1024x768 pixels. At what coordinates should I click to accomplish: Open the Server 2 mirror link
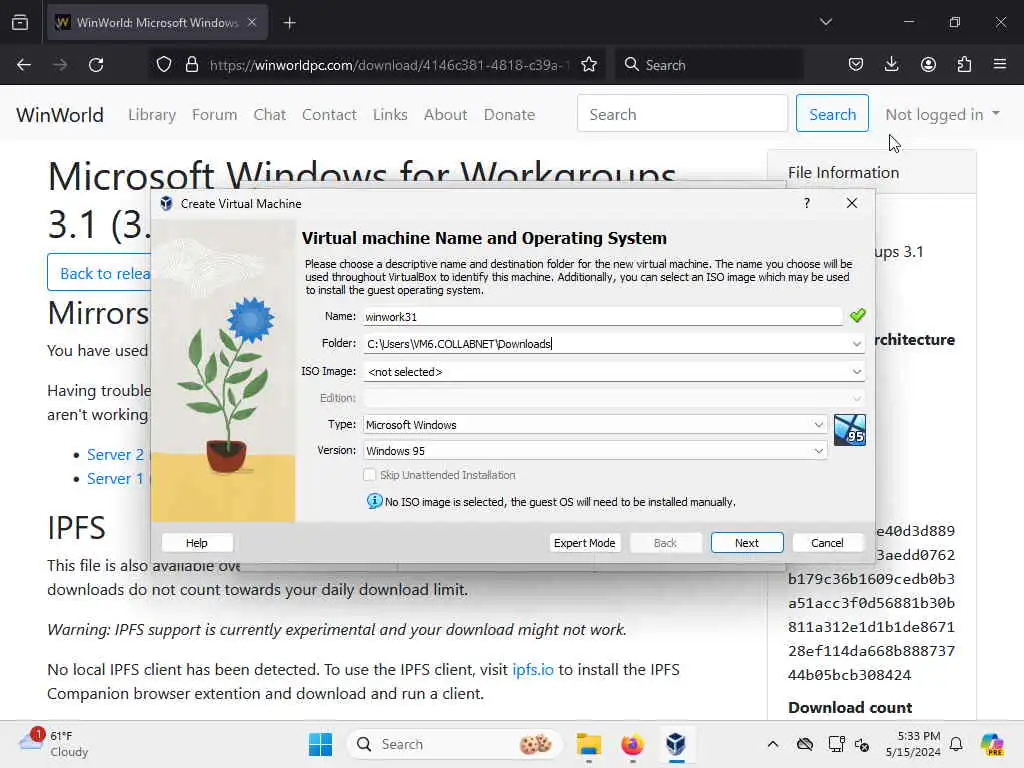[x=115, y=455]
